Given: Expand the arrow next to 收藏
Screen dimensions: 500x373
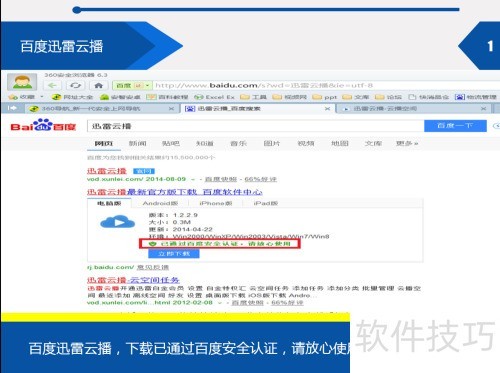Looking at the screenshot, I should 42,97.
